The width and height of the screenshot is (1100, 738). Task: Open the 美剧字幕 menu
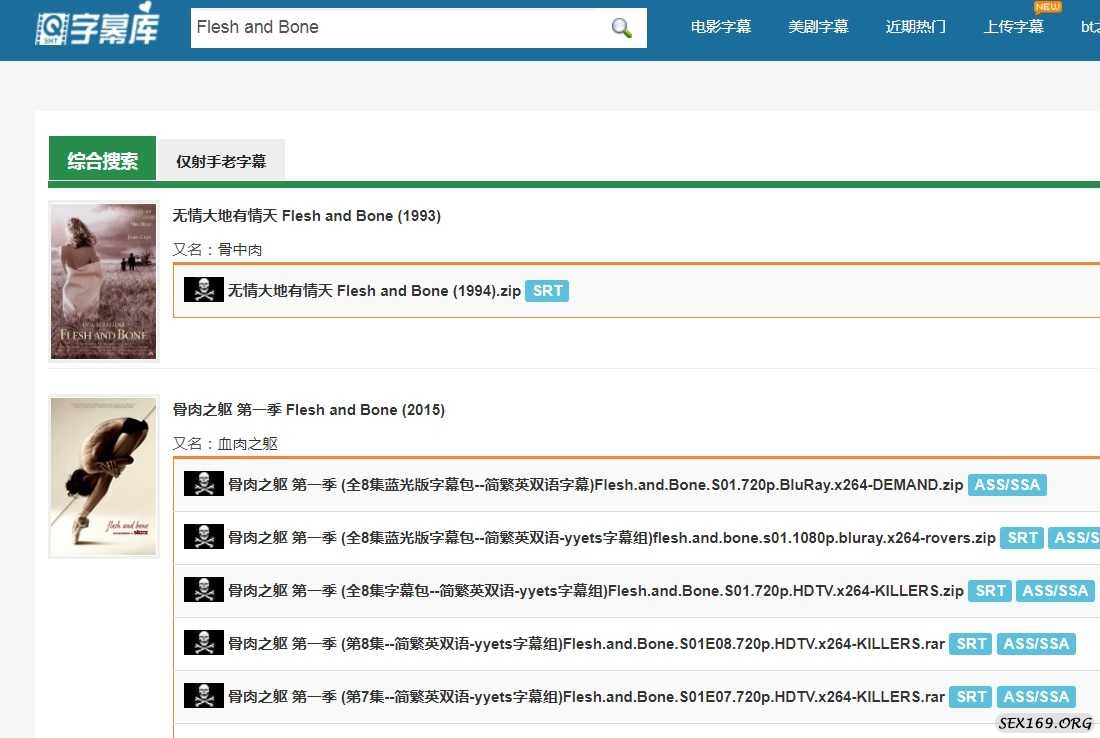point(818,27)
